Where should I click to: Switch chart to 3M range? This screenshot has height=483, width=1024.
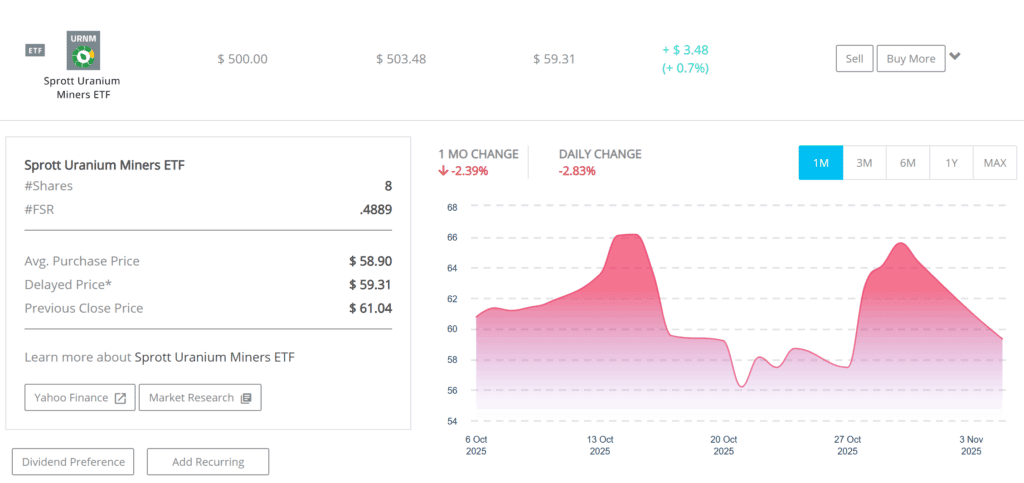point(864,163)
